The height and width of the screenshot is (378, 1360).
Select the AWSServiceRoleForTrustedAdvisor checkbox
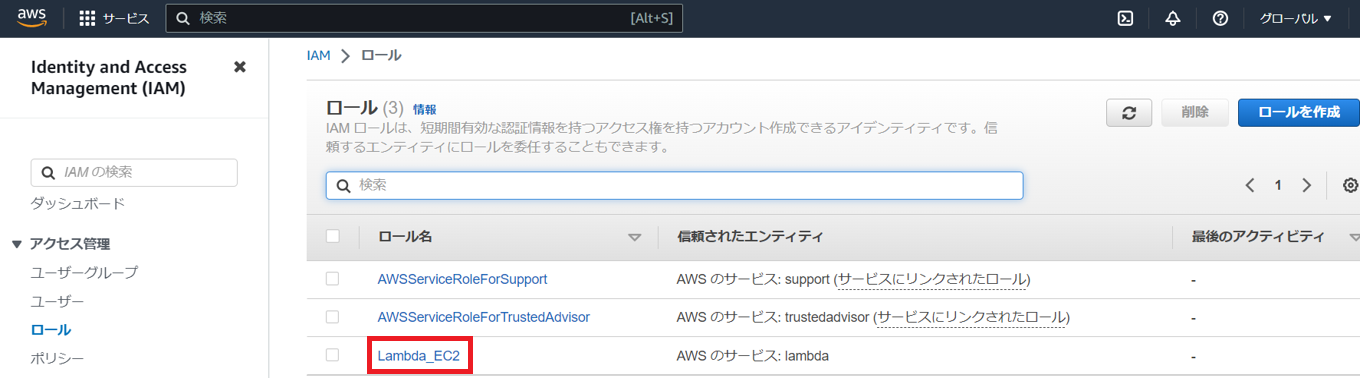[333, 317]
